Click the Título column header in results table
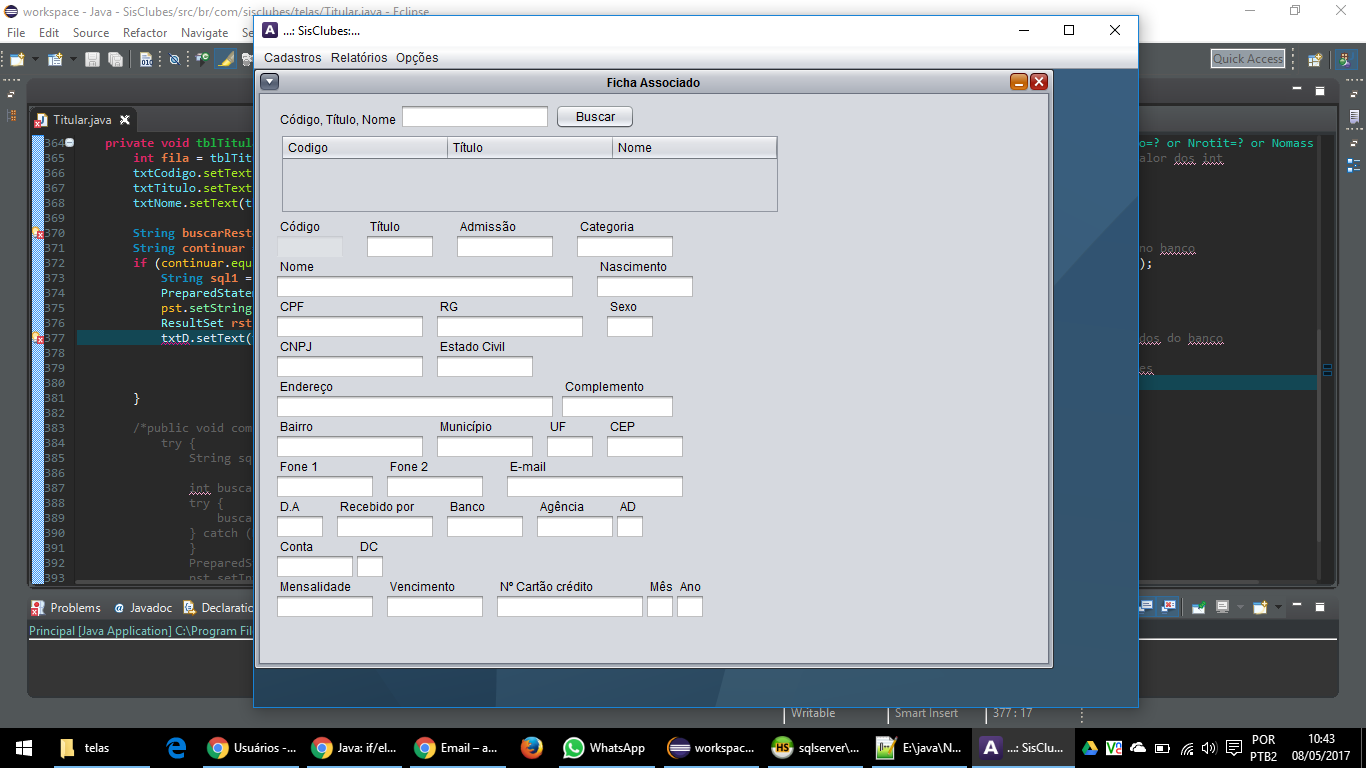 point(530,148)
